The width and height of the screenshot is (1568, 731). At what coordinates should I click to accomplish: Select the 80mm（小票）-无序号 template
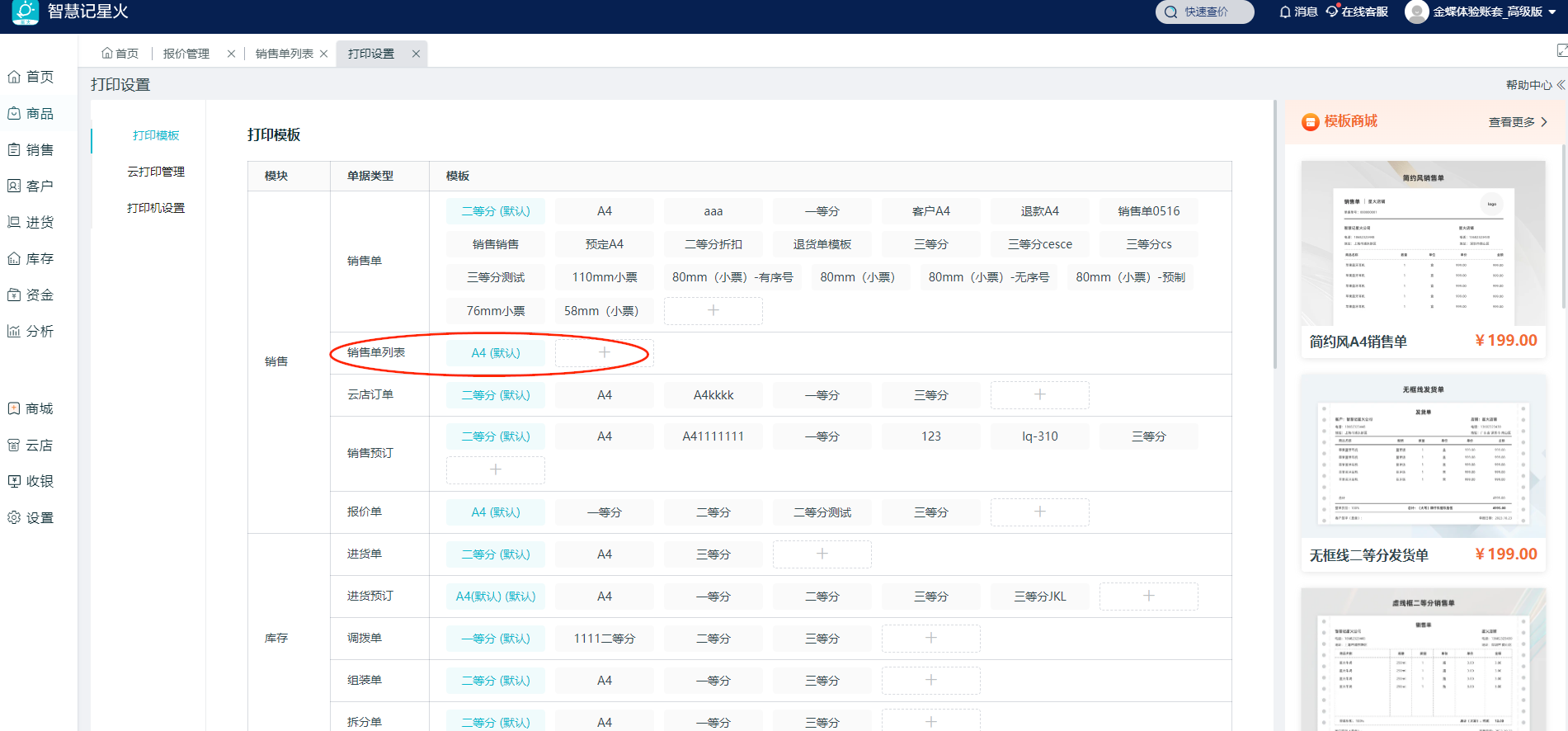point(989,277)
